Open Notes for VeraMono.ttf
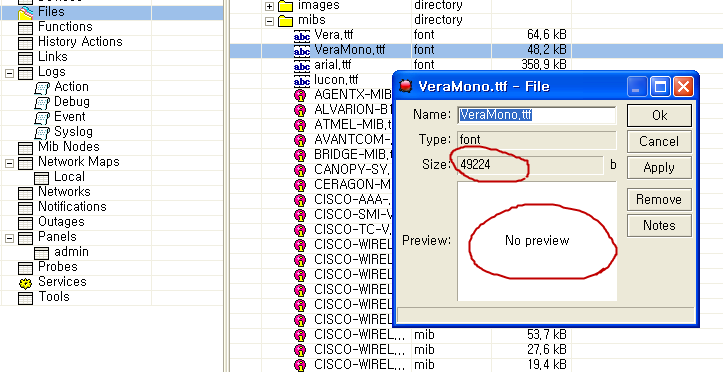 click(x=659, y=225)
